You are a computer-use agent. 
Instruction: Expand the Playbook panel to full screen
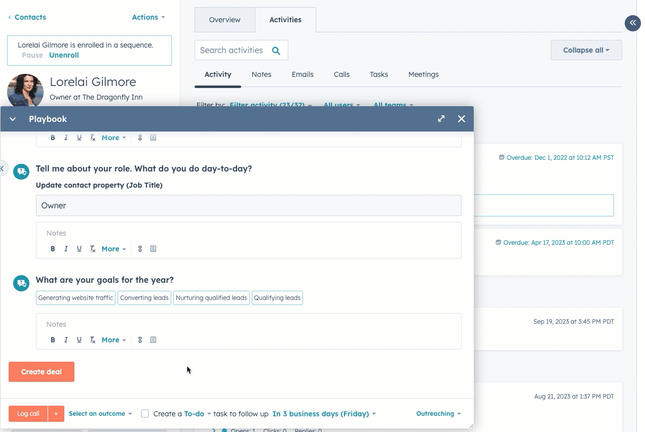441,119
